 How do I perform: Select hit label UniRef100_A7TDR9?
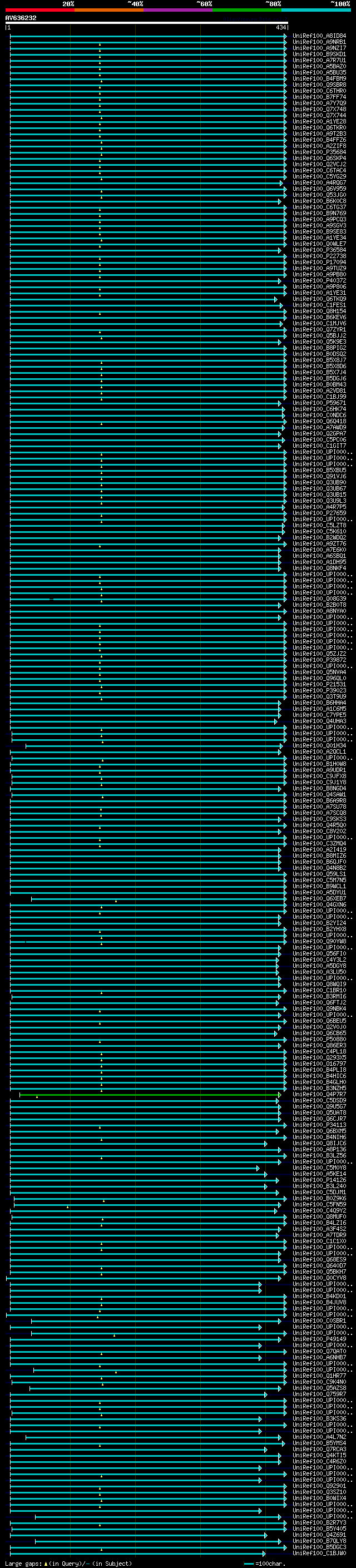pyautogui.click(x=319, y=1235)
